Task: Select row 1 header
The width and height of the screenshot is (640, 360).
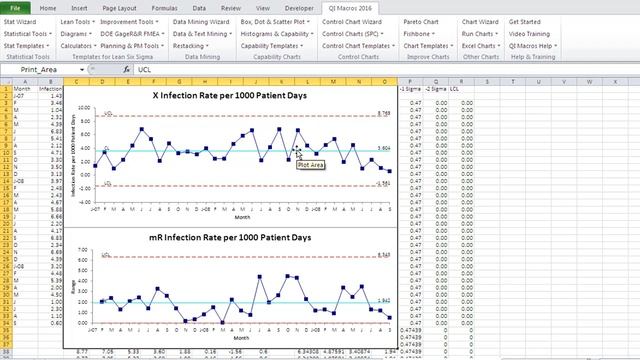Action: pyautogui.click(x=6, y=89)
